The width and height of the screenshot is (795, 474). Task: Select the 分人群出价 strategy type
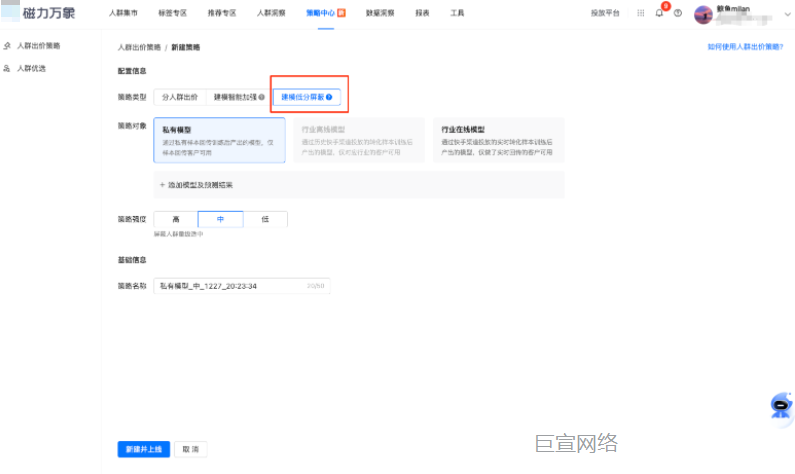179,97
